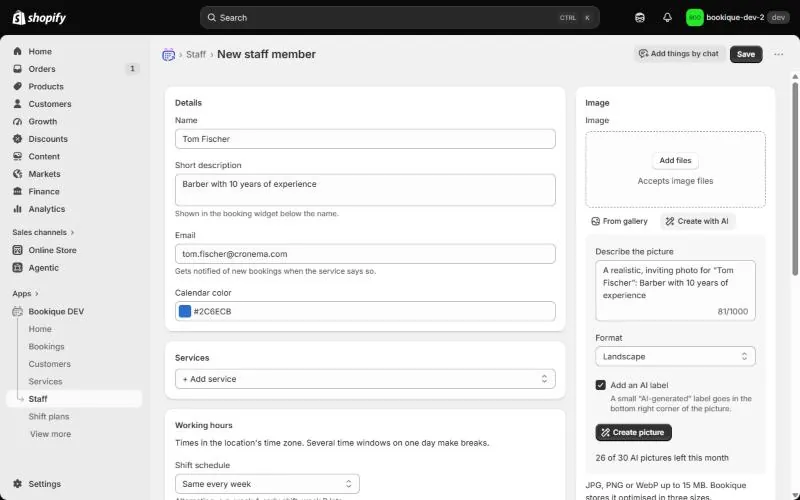The image size is (800, 500).
Task: Click the Name field with Tom Fischer
Action: click(365, 139)
